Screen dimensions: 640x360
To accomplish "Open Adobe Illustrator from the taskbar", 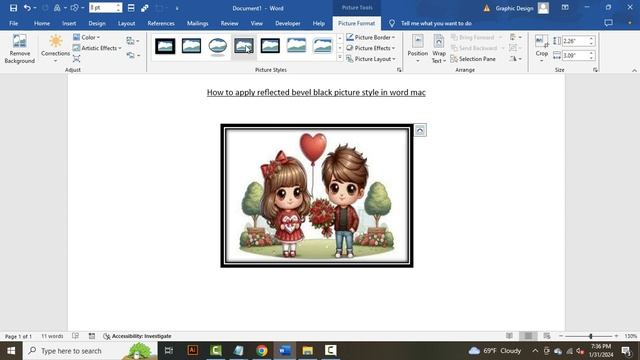I will click(x=192, y=350).
